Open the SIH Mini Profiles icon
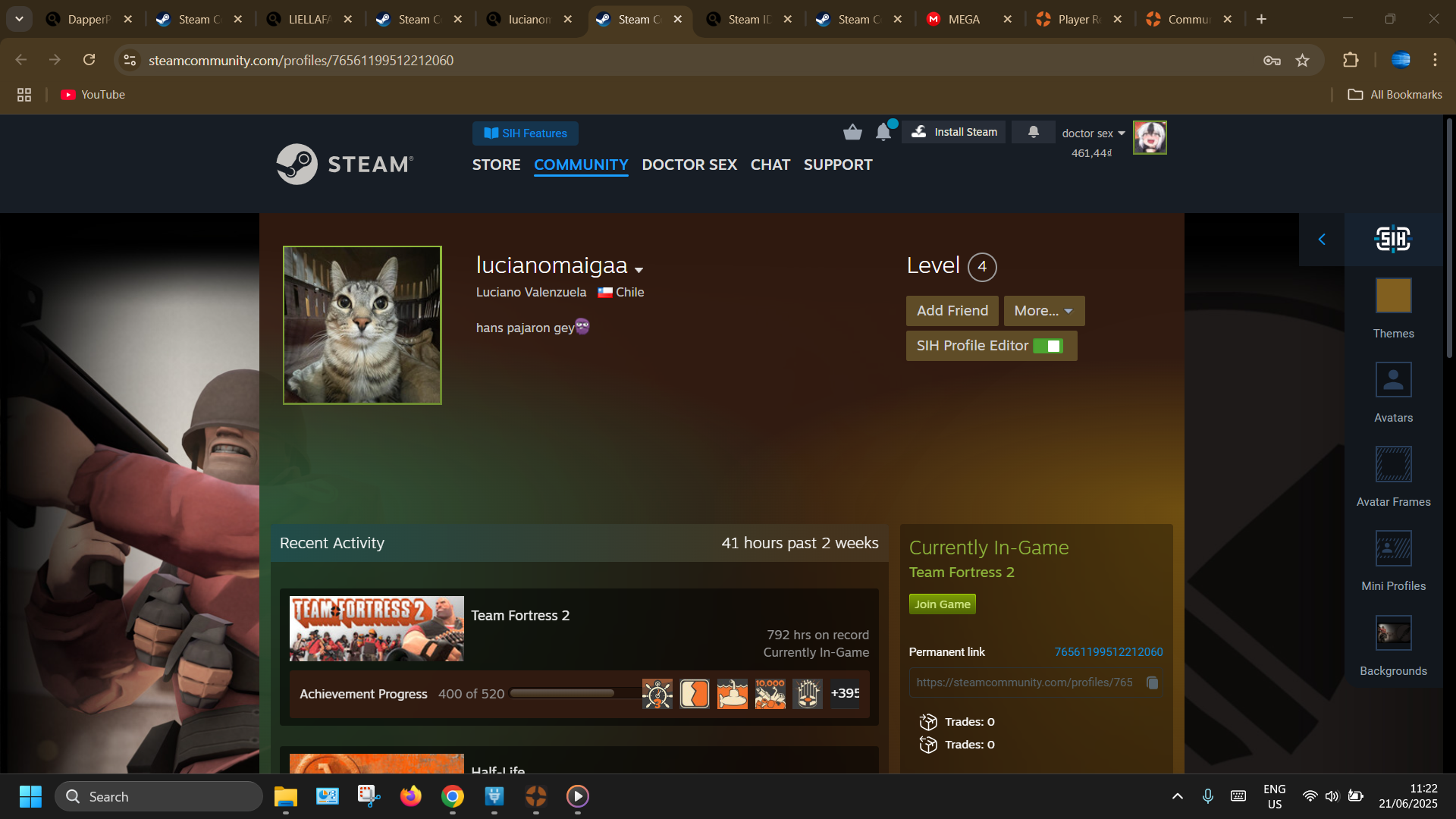Image resolution: width=1456 pixels, height=819 pixels. 1393,548
